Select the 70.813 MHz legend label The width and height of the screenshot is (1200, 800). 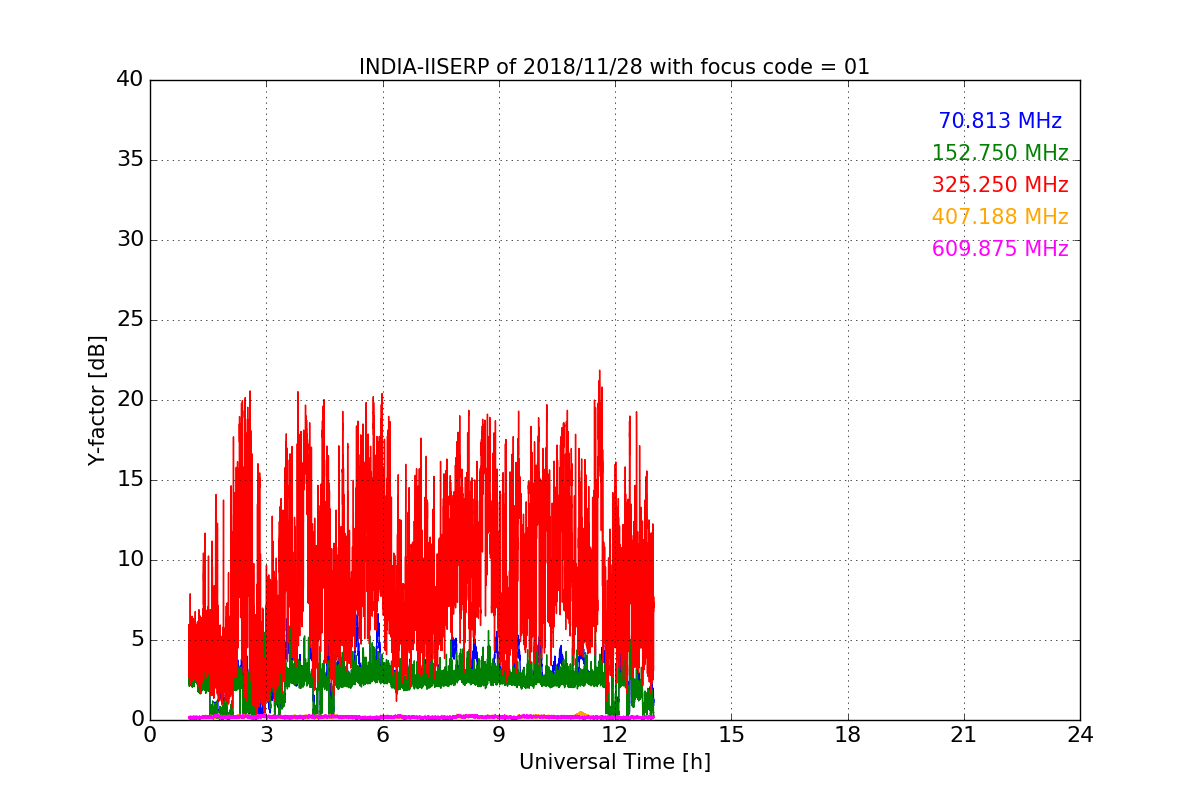[1000, 121]
